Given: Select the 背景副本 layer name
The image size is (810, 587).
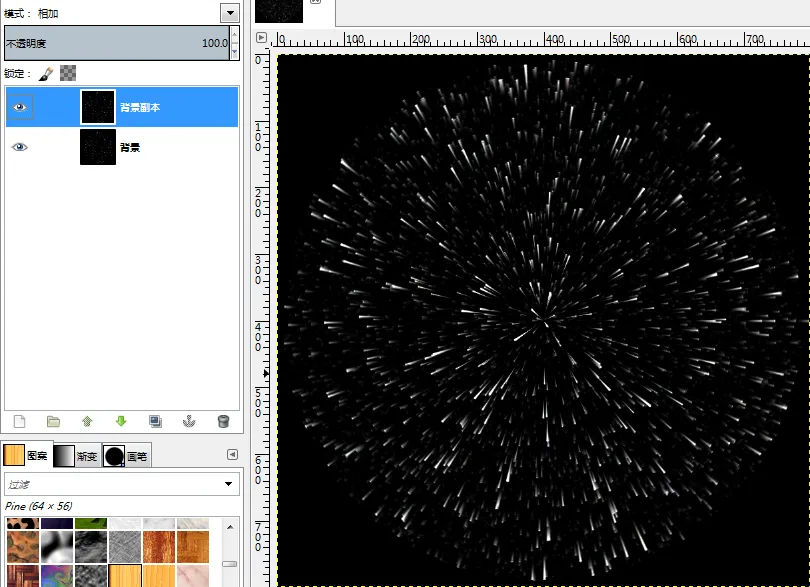Looking at the screenshot, I should point(140,107).
